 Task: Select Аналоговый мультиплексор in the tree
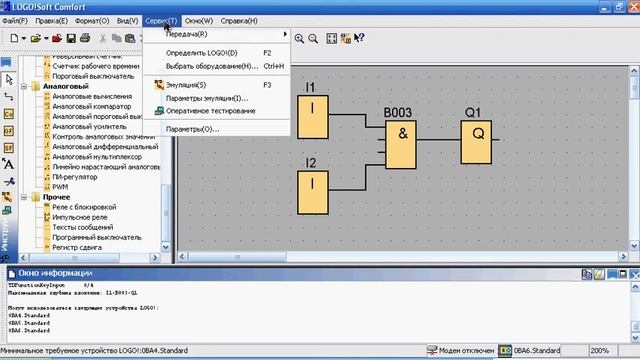97,157
